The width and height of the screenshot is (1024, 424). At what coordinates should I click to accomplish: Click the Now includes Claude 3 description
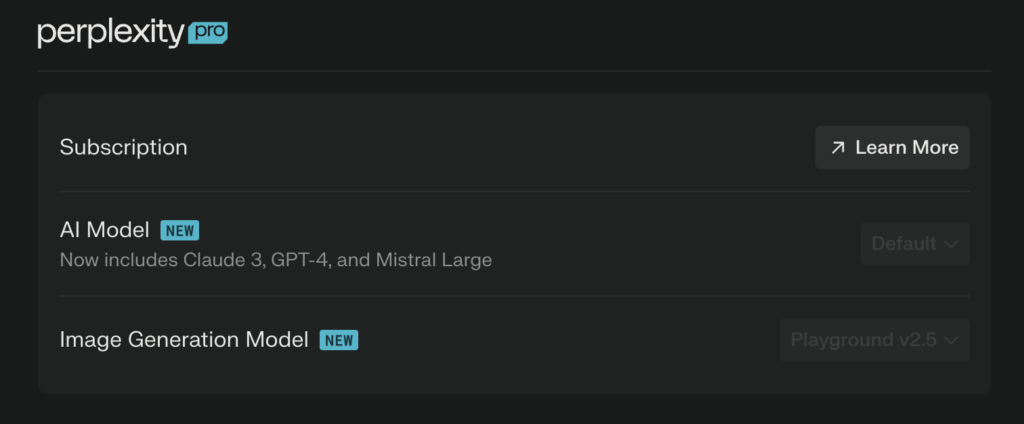click(x=276, y=260)
